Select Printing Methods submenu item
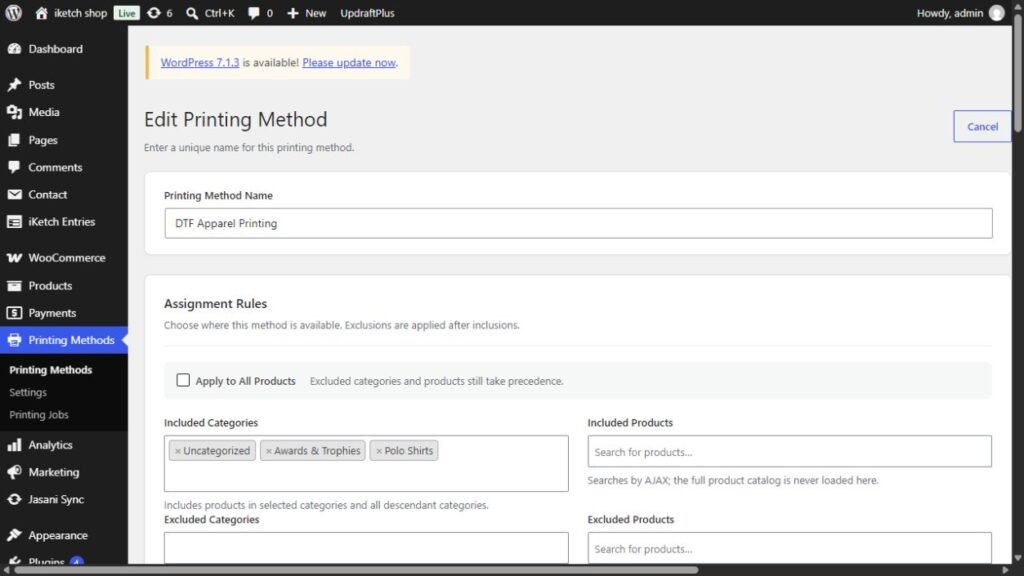This screenshot has width=1024, height=576. pos(50,370)
